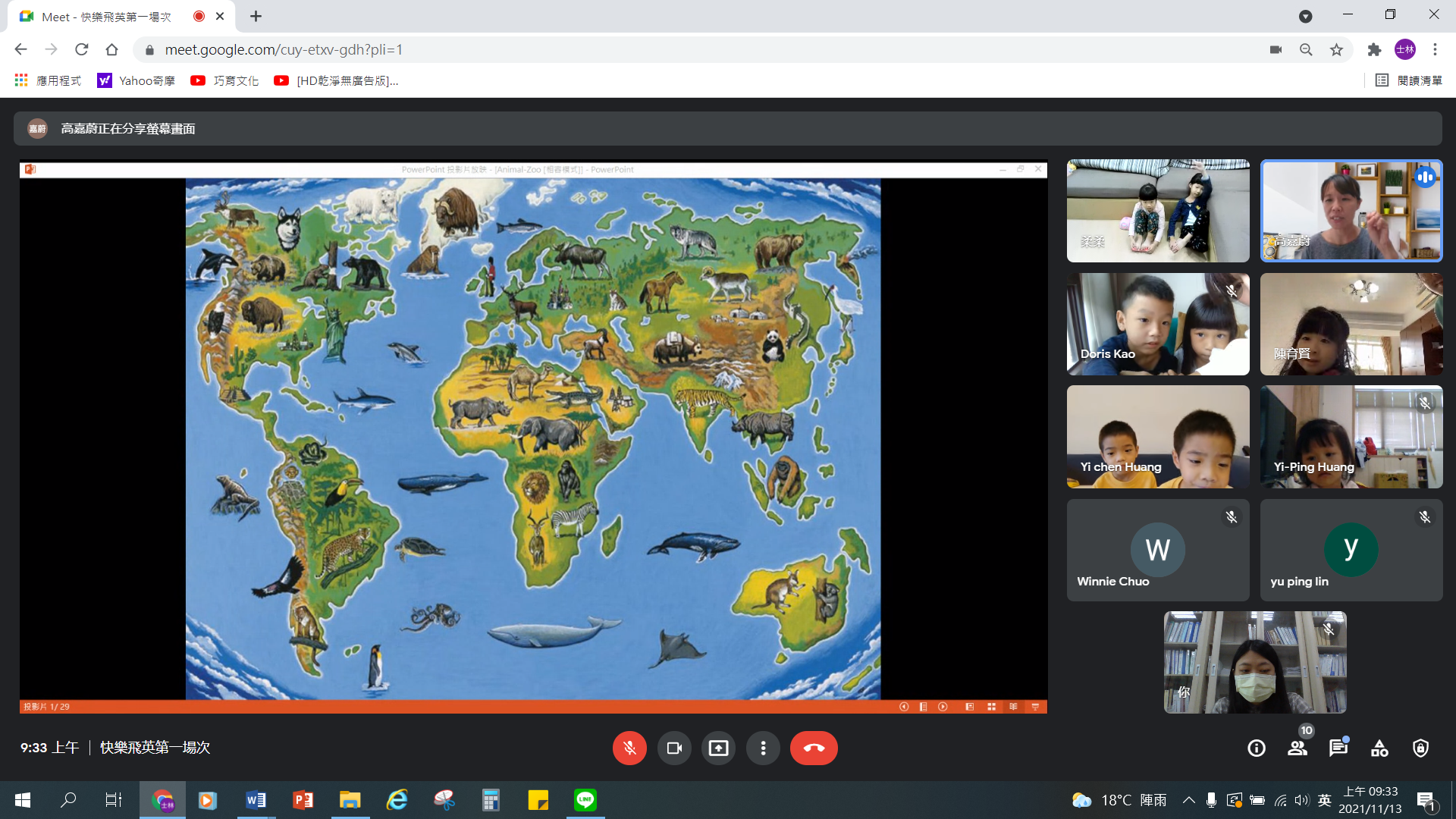The height and width of the screenshot is (819, 1456).
Task: Open Windows taskbar search
Action: click(68, 800)
